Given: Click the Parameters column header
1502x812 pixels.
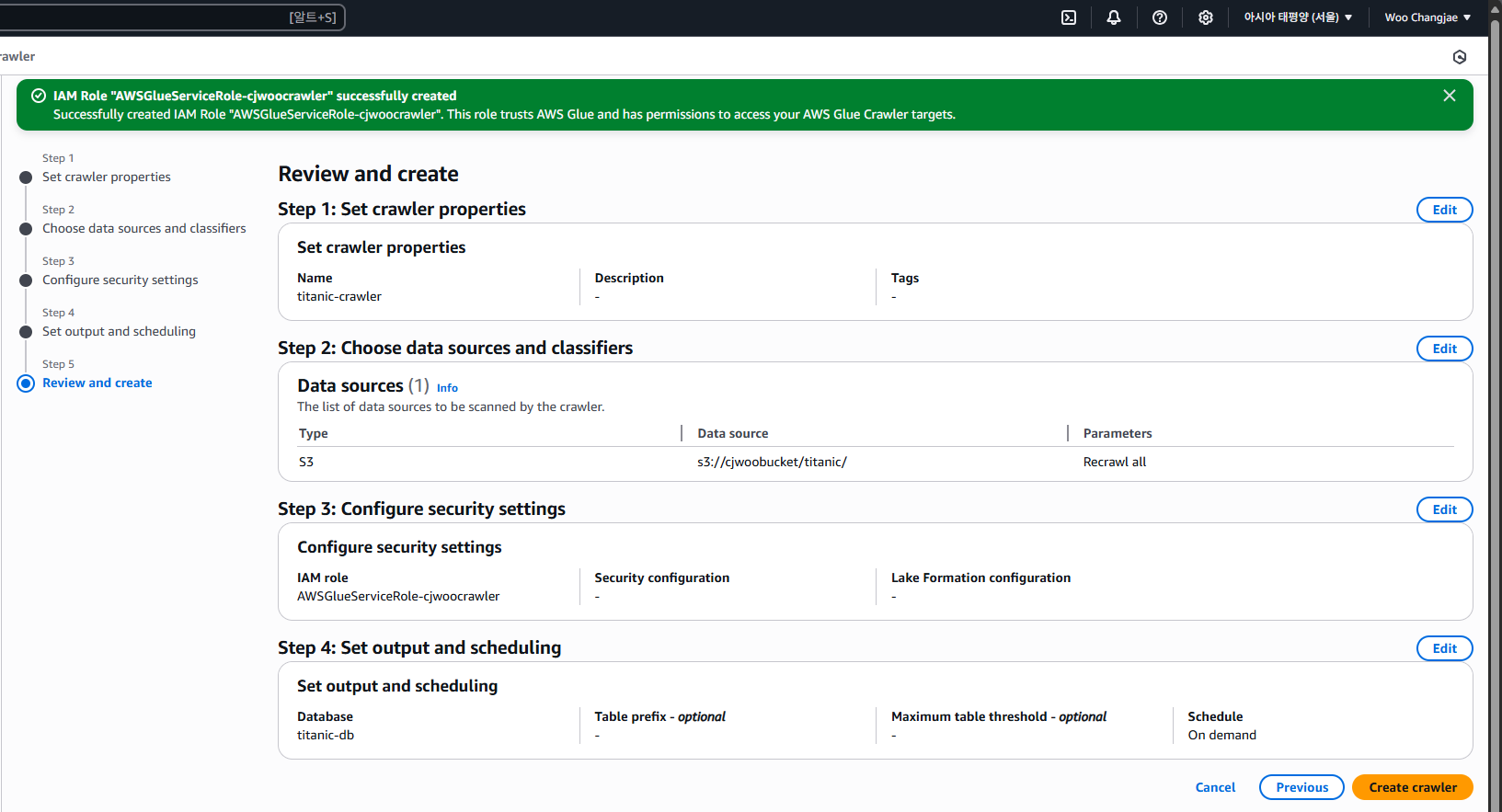Looking at the screenshot, I should [x=1118, y=433].
